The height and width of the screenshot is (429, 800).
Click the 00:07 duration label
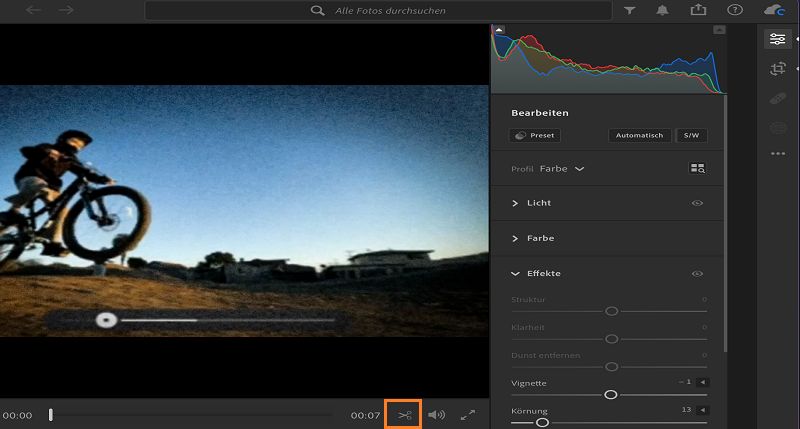click(365, 416)
